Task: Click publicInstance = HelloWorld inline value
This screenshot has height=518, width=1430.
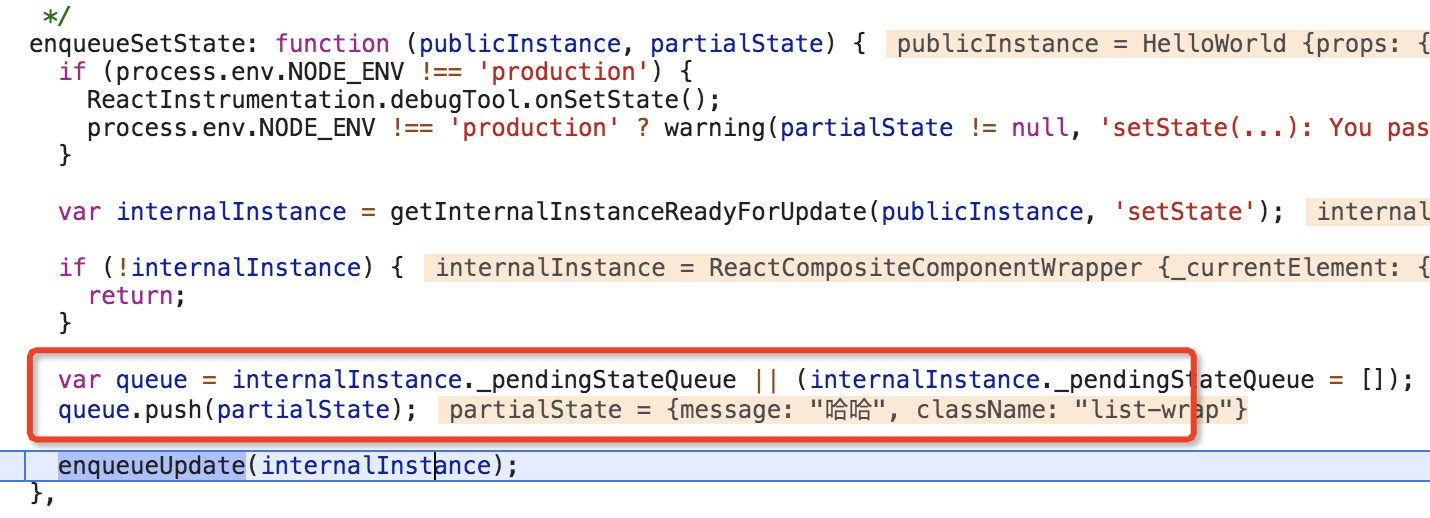Action: 1157,44
